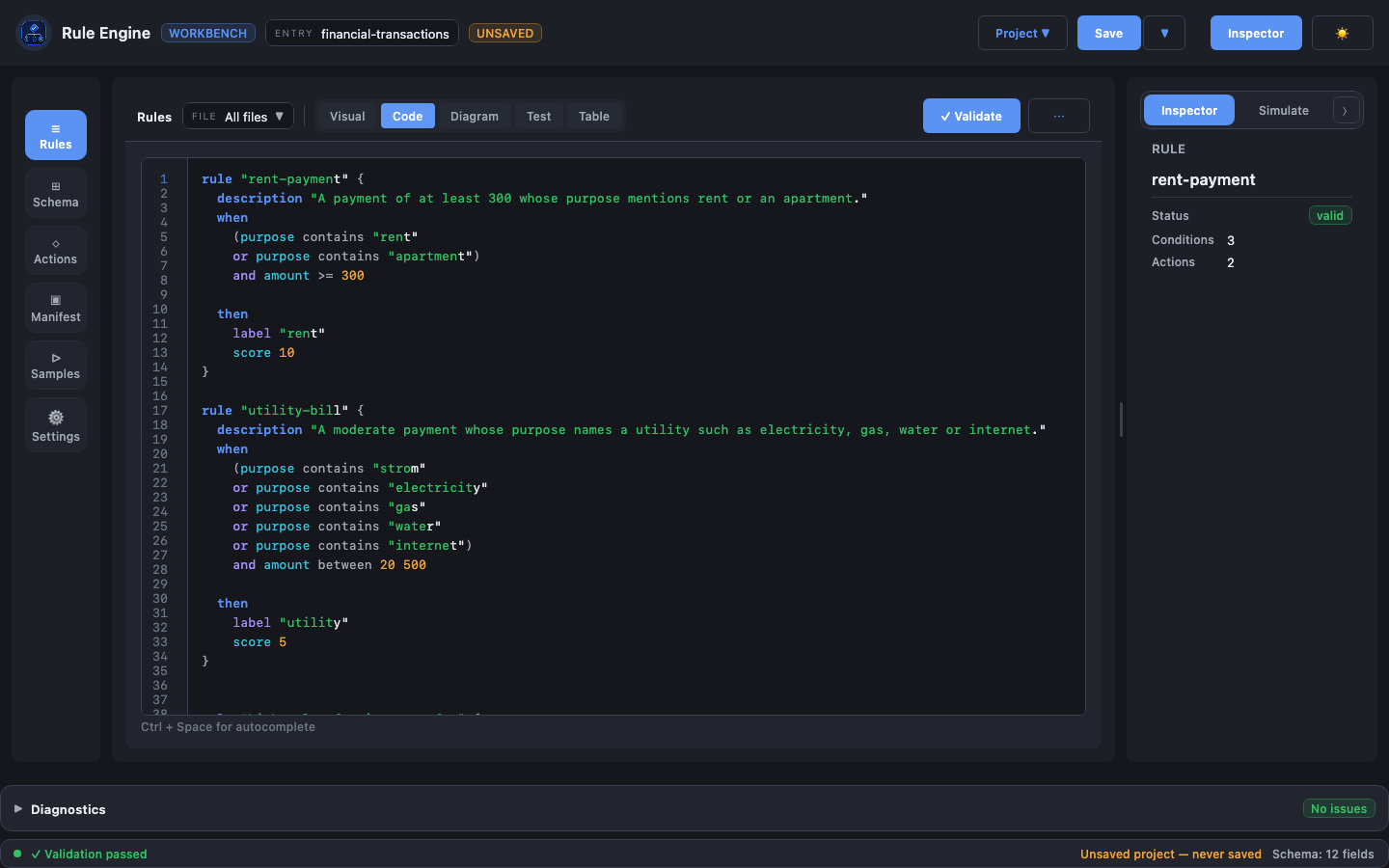The image size is (1389, 868).
Task: Click the Rule Engine logo icon
Action: [x=34, y=33]
